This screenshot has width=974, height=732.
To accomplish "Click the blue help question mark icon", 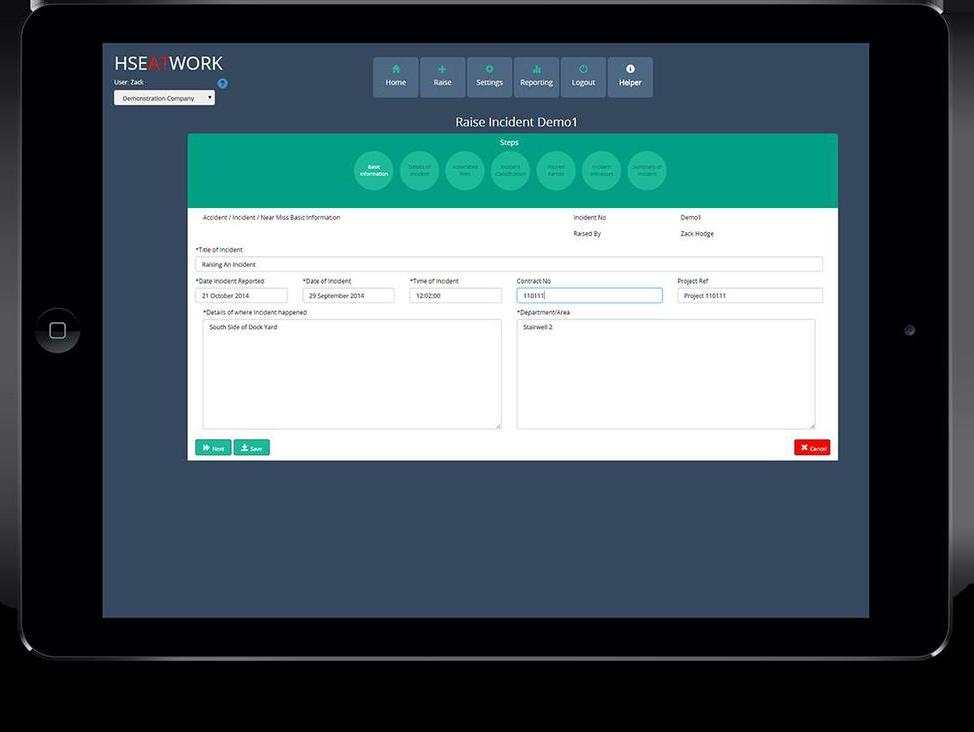I will (x=222, y=83).
